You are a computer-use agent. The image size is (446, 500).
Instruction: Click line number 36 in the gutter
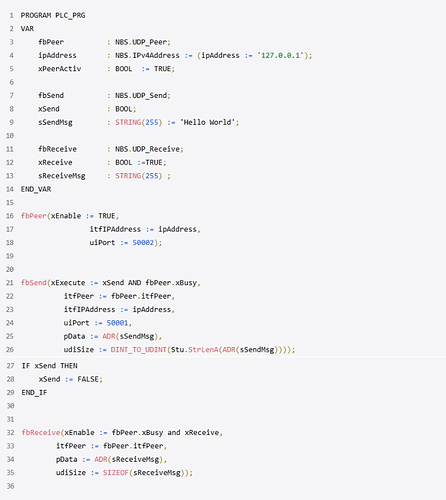tap(10, 486)
